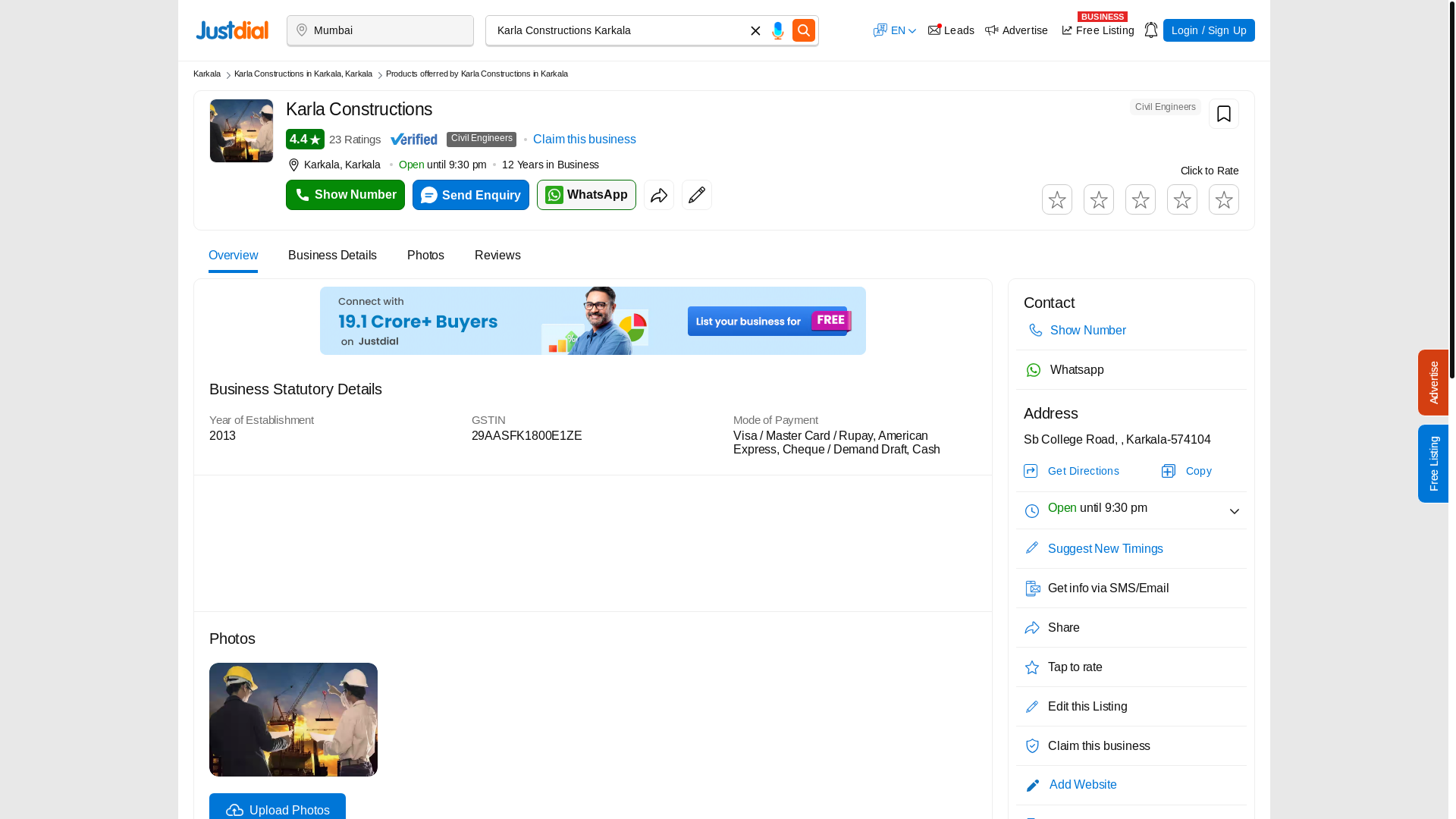
Task: Switch to the Overview tab
Action: (233, 256)
